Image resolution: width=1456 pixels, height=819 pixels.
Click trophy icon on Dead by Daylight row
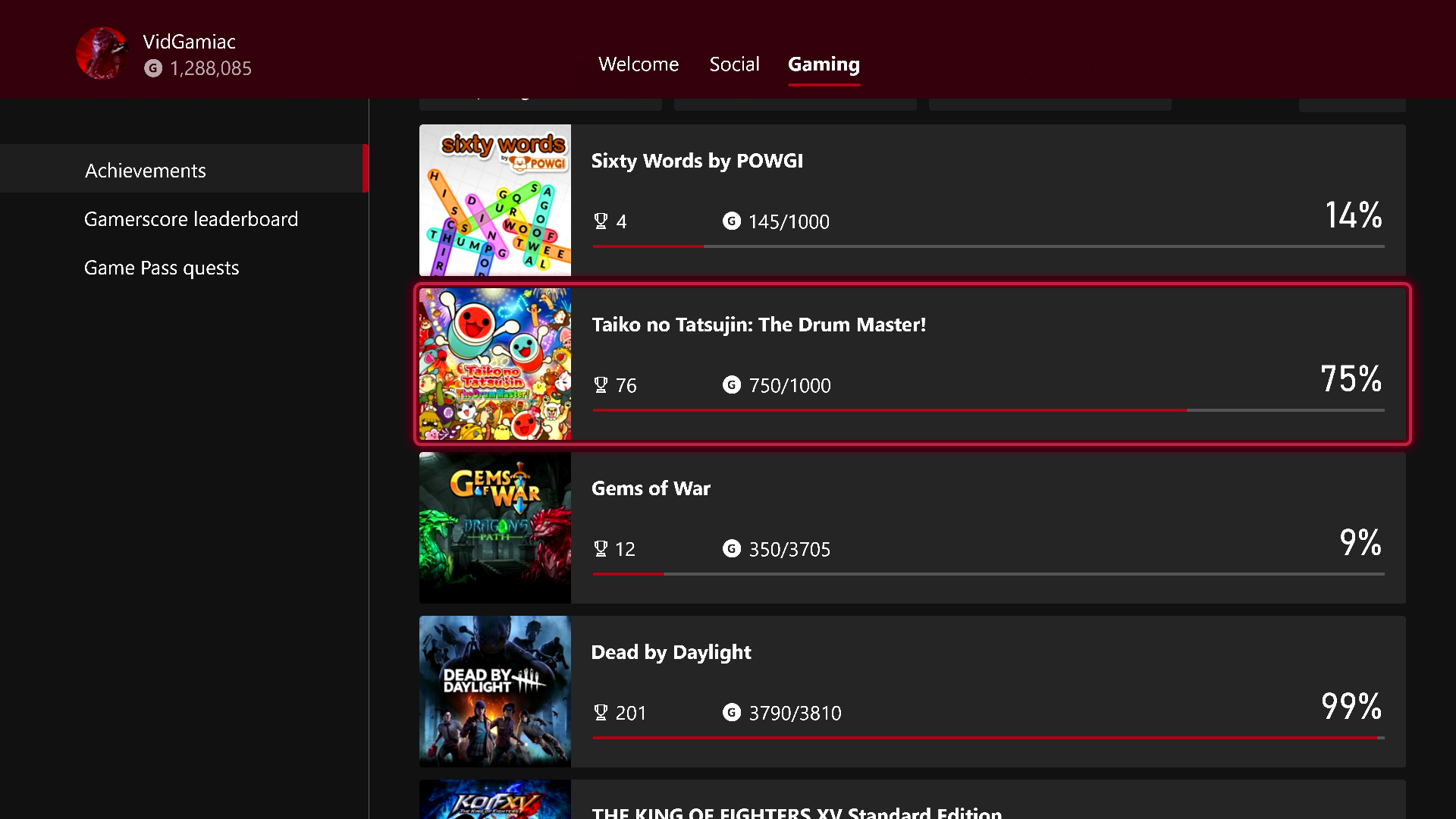(601, 713)
